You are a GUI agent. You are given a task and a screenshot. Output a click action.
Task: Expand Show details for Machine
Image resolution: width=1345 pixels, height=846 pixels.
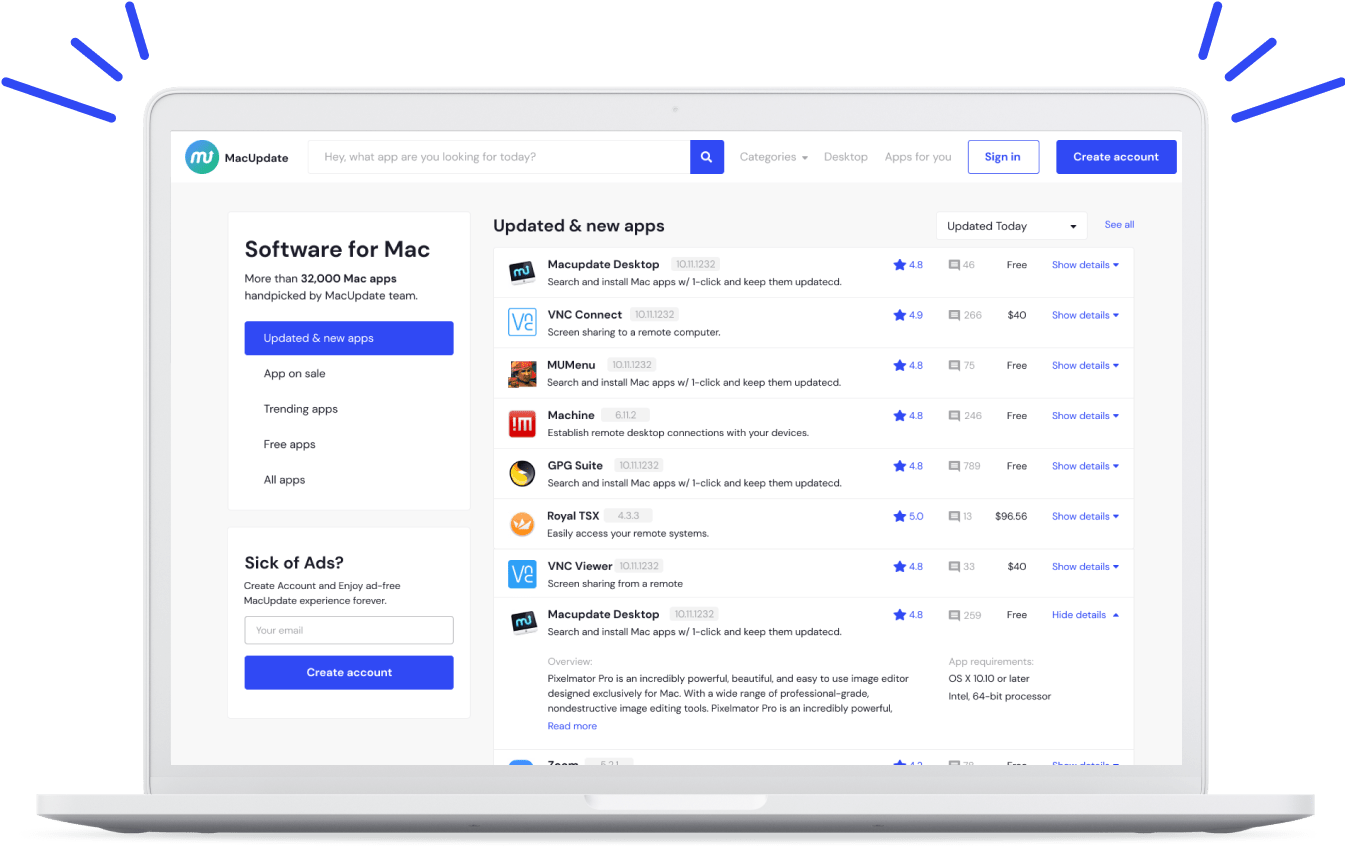click(x=1085, y=415)
